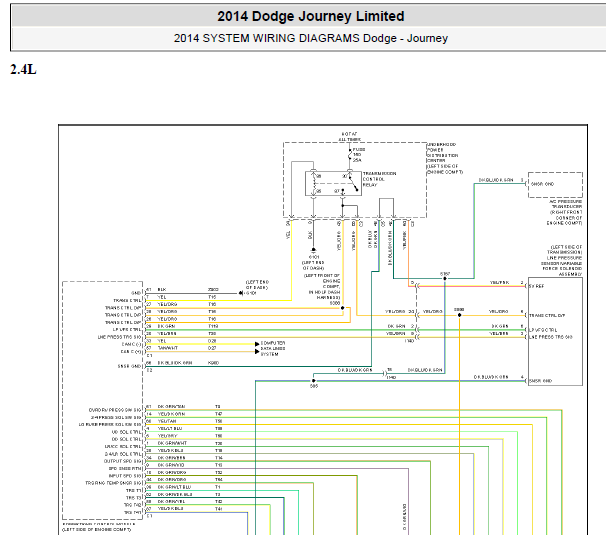Click the 'DK GRN/LT BLU' wire label

(174, 487)
